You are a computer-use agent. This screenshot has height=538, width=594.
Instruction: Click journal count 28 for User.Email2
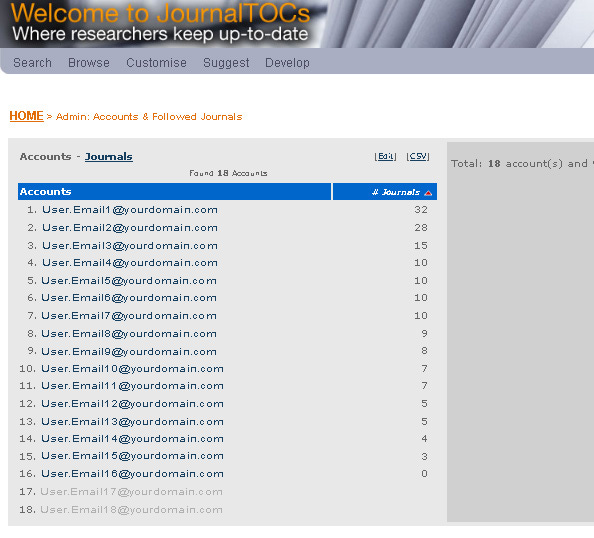pyautogui.click(x=421, y=228)
